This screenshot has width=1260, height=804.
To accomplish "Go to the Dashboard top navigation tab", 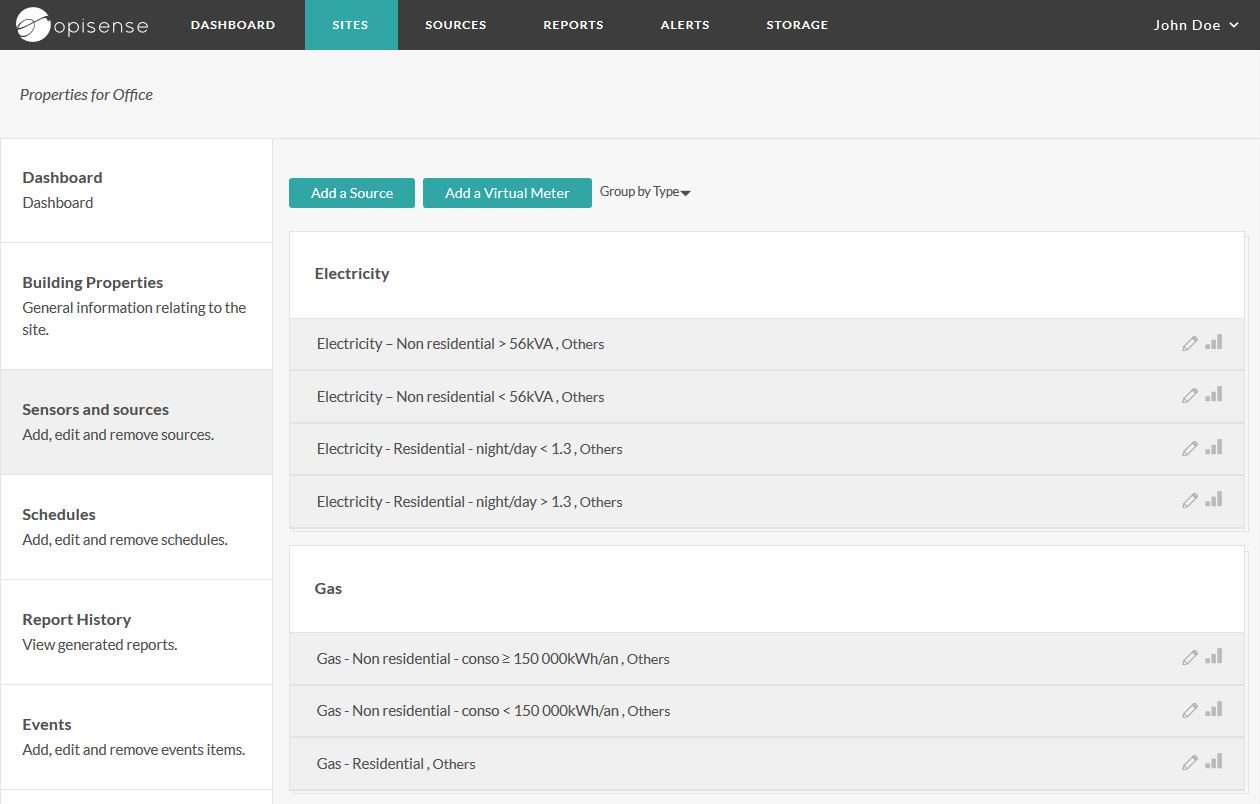I will click(233, 25).
